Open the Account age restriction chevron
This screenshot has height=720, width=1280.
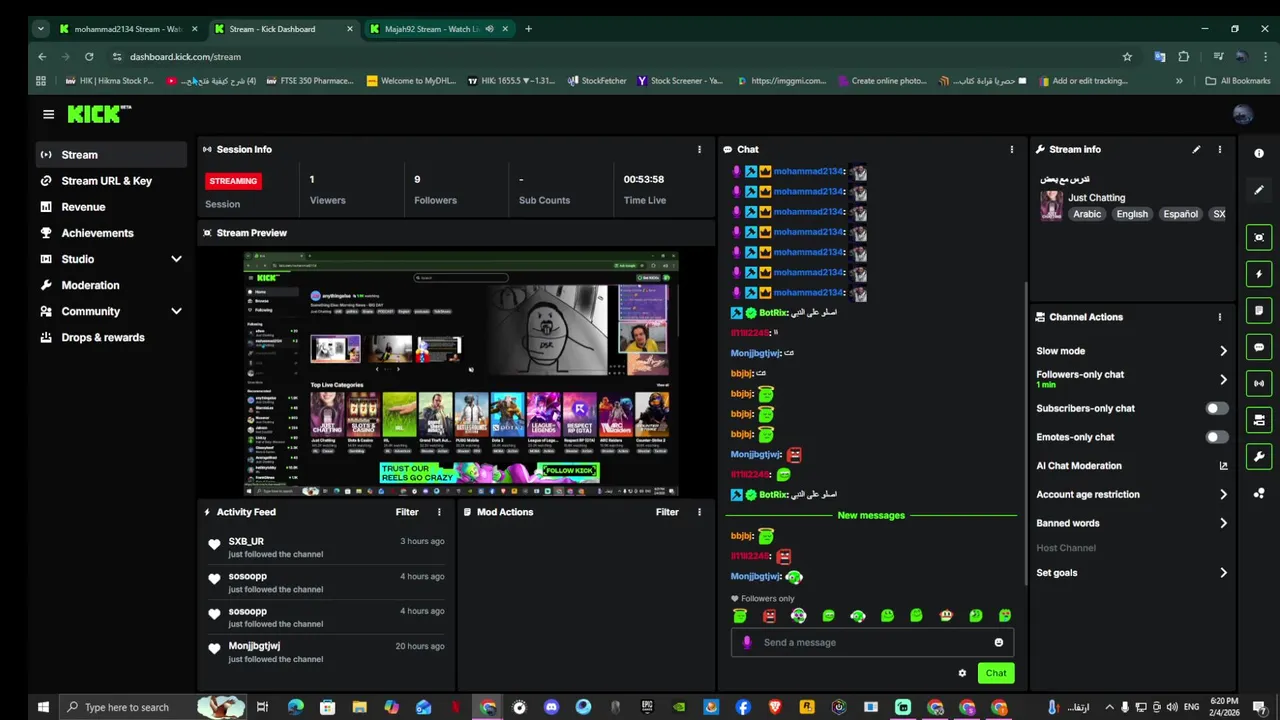tap(1223, 494)
